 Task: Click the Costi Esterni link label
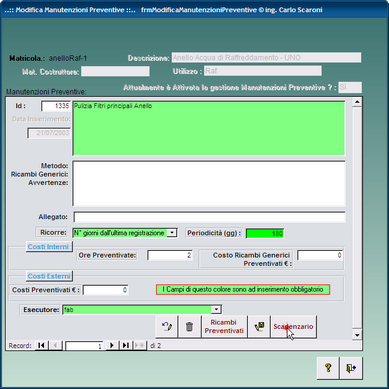(49, 276)
